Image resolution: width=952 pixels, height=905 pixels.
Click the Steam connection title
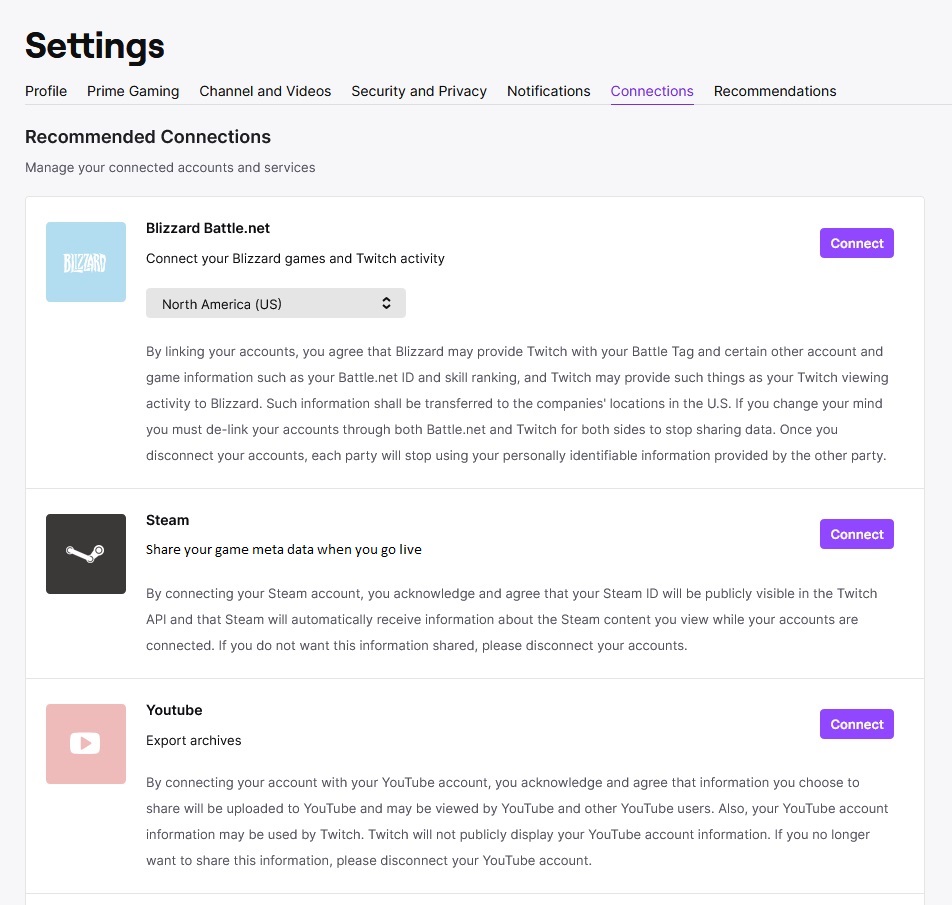point(167,520)
